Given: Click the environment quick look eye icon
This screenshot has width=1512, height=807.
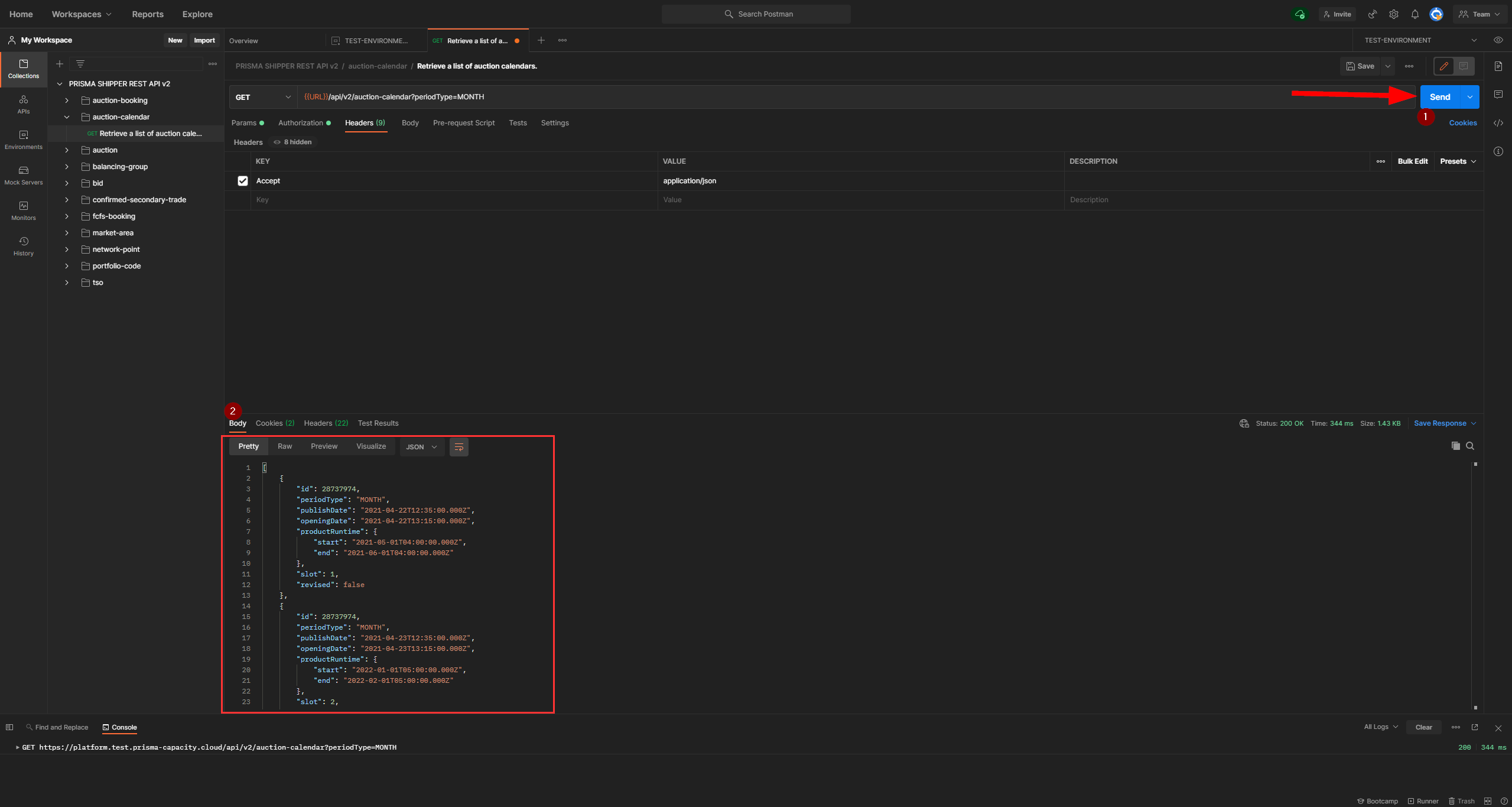Looking at the screenshot, I should [1498, 40].
